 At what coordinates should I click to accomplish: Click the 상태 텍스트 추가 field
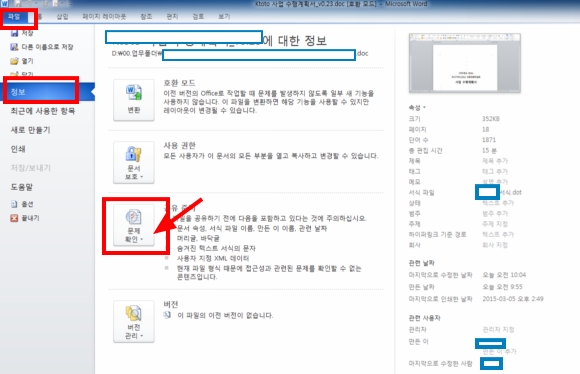point(498,203)
